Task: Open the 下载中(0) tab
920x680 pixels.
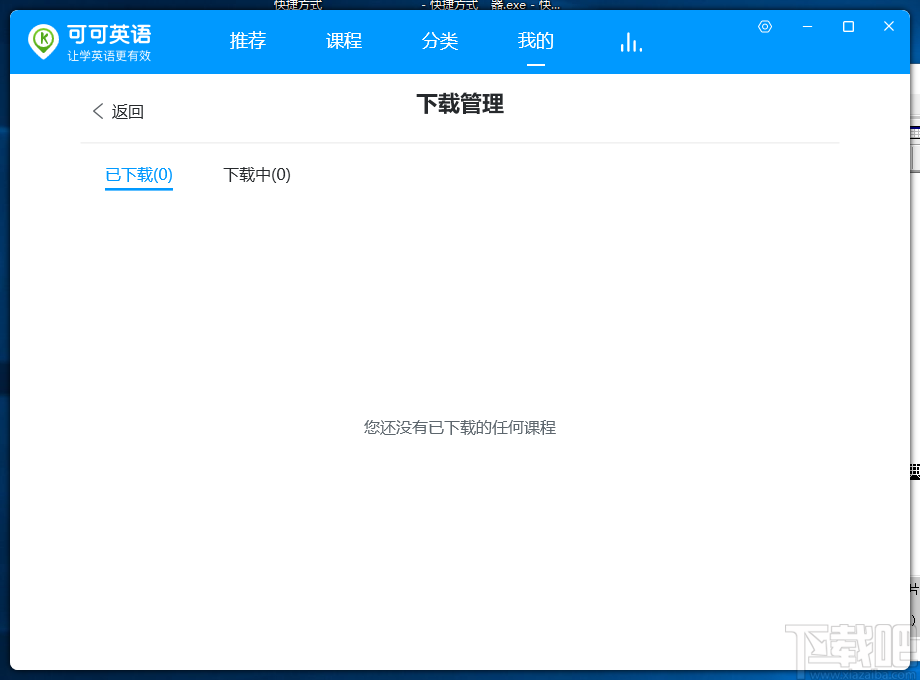Action: tap(256, 174)
